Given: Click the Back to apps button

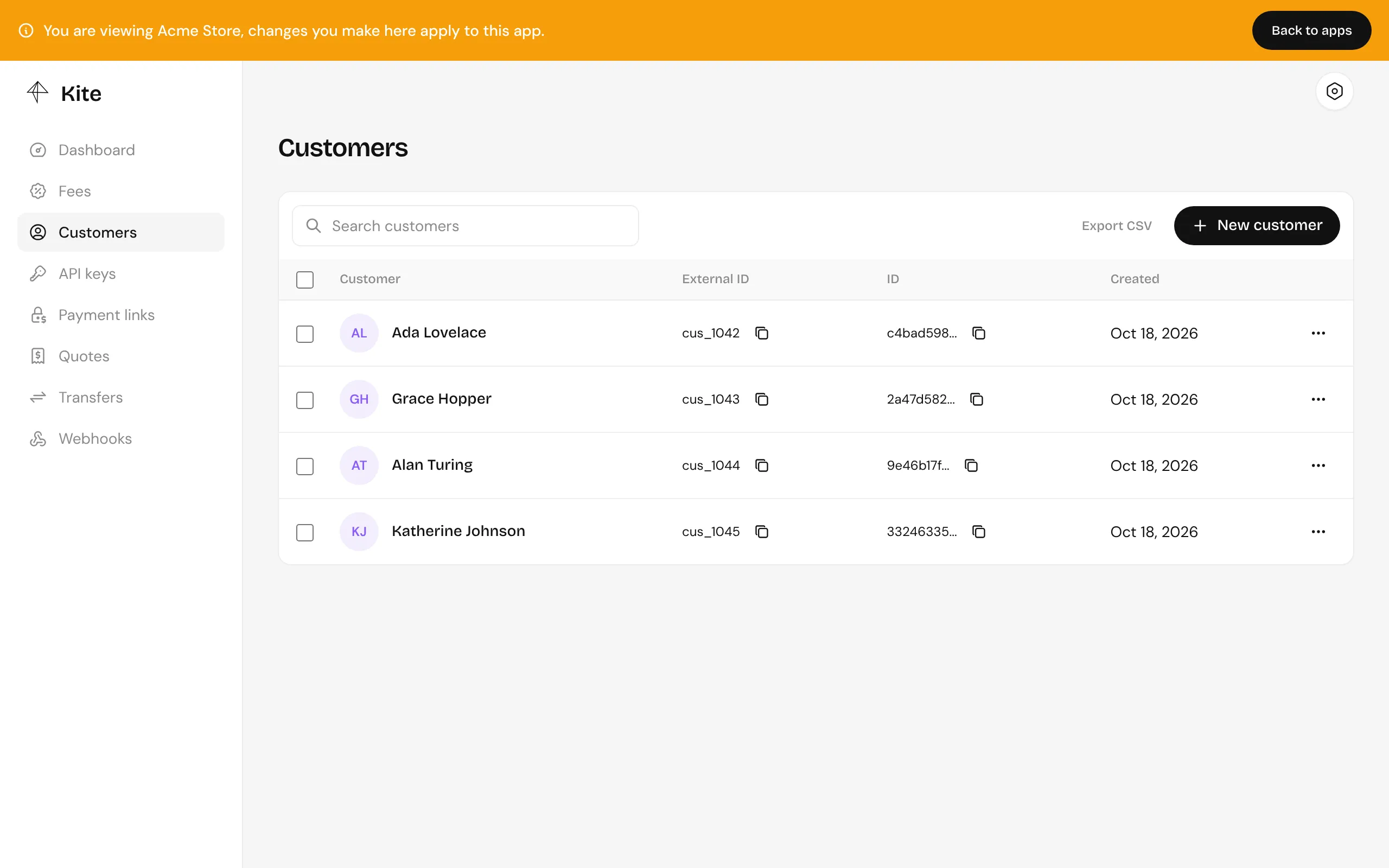Looking at the screenshot, I should (1311, 30).
